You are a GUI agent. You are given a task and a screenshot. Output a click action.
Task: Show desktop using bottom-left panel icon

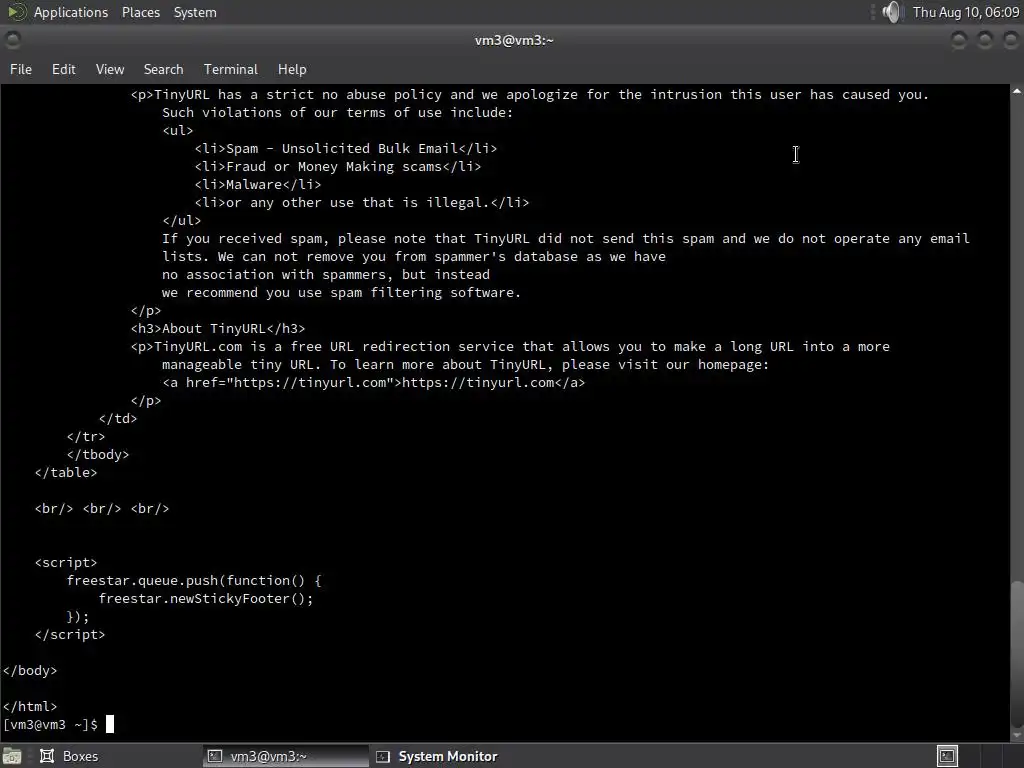pos(12,756)
